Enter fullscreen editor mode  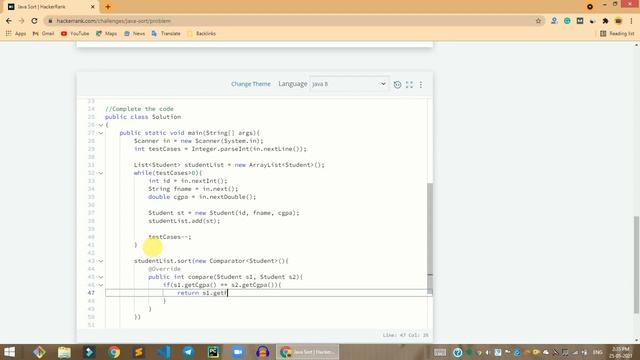click(409, 84)
